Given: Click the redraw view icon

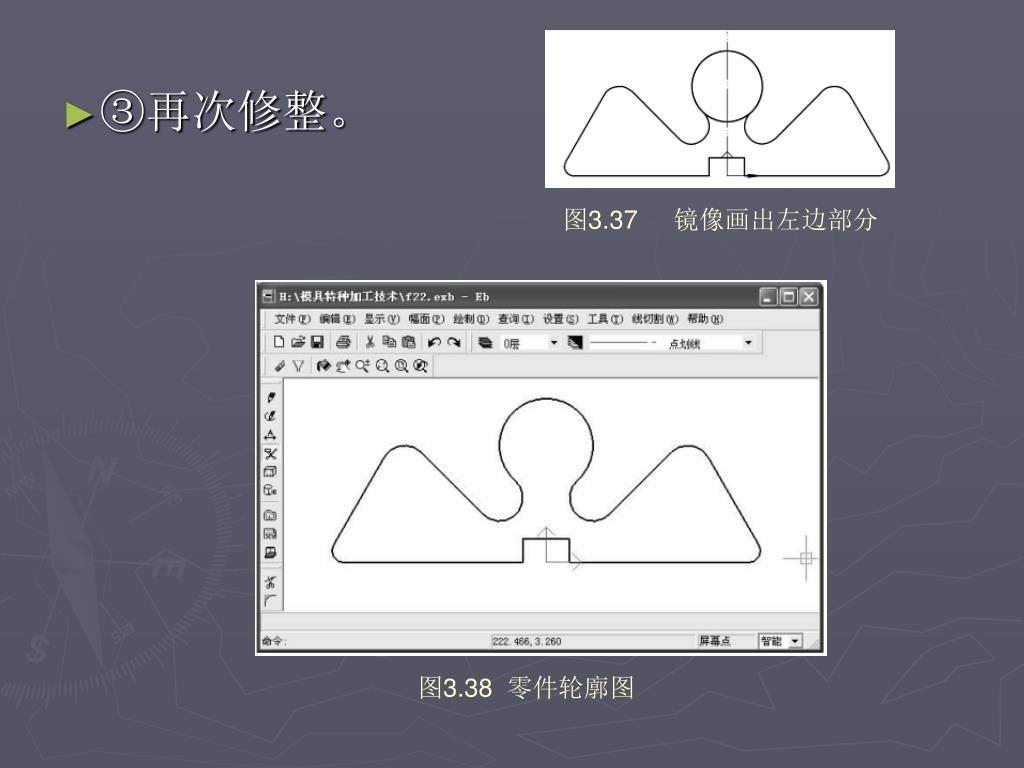Looking at the screenshot, I should coord(323,366).
